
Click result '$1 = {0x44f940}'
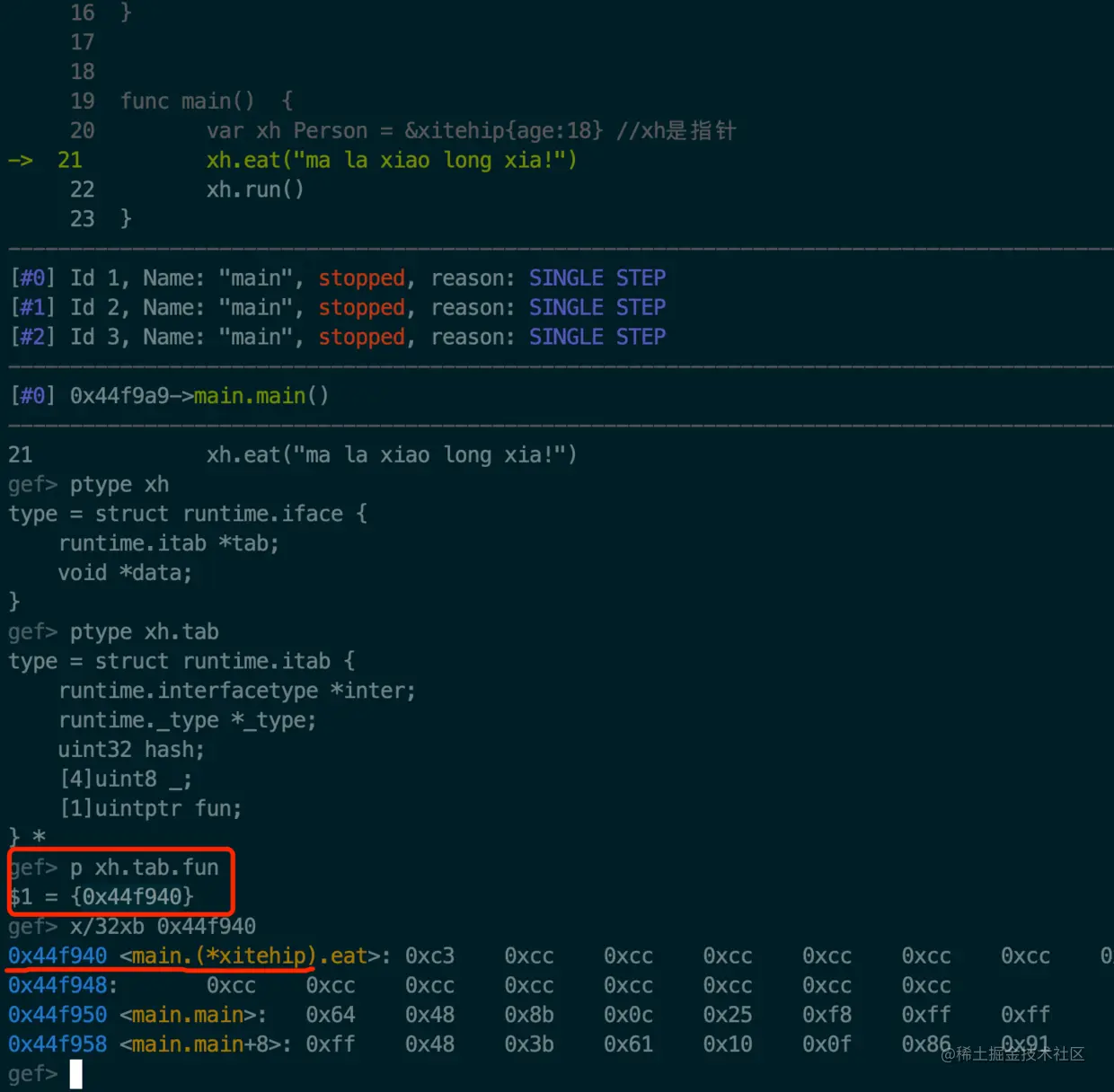[x=102, y=896]
